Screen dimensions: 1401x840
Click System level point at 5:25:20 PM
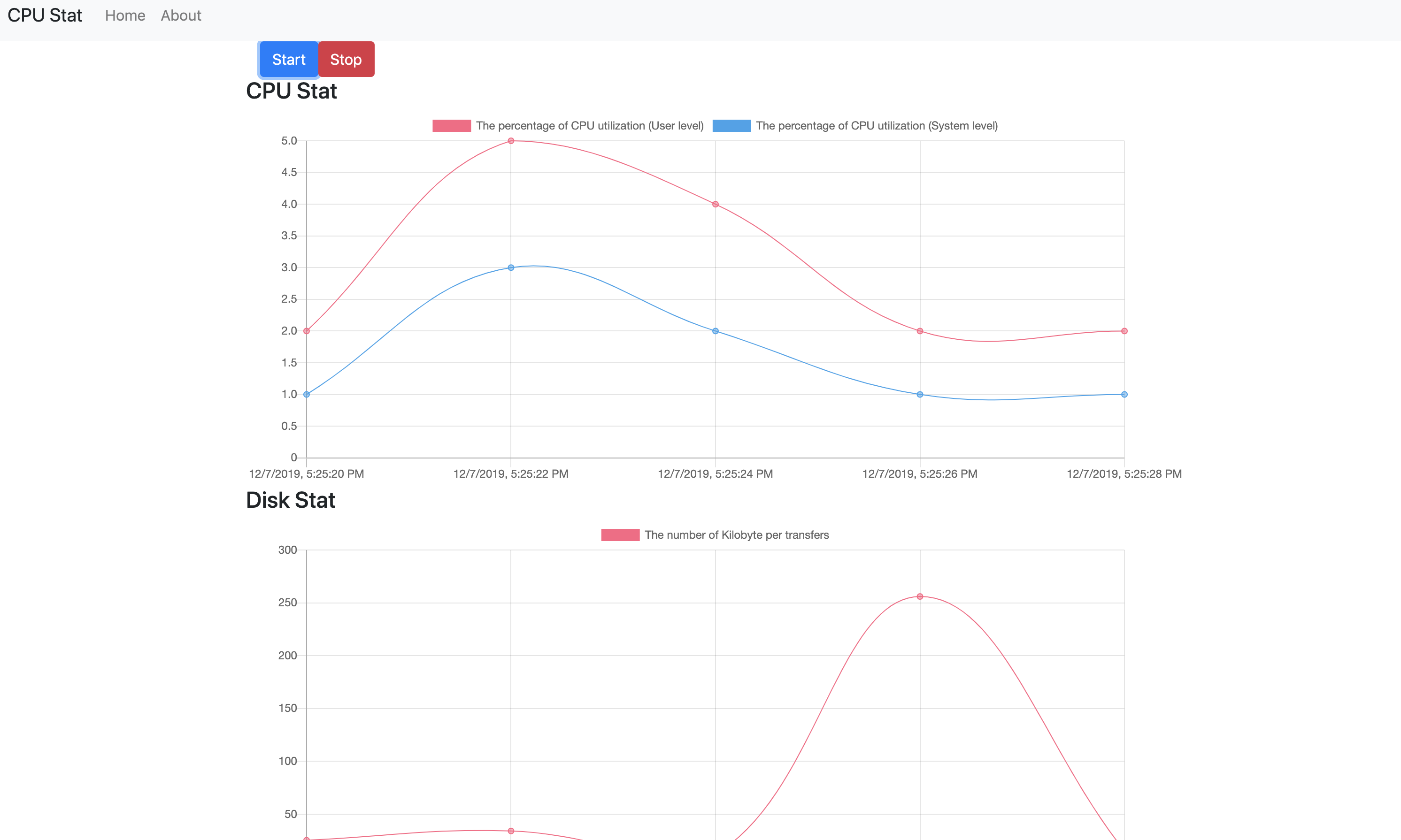pyautogui.click(x=307, y=395)
